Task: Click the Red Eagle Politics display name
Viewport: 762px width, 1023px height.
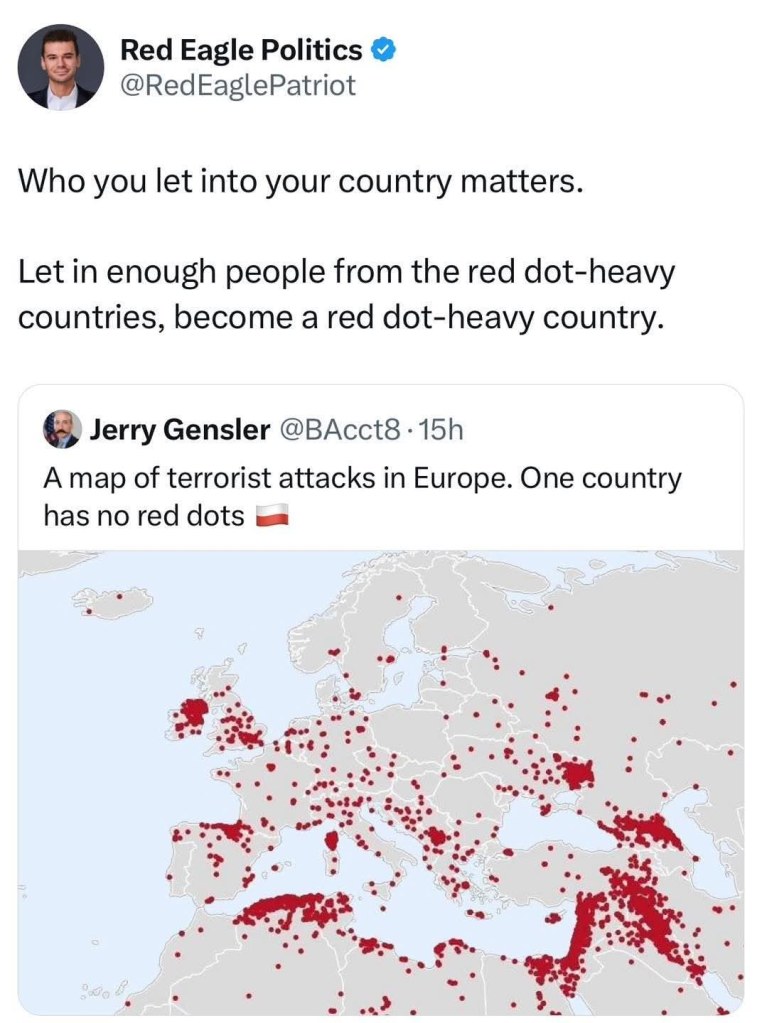Action: (x=241, y=49)
